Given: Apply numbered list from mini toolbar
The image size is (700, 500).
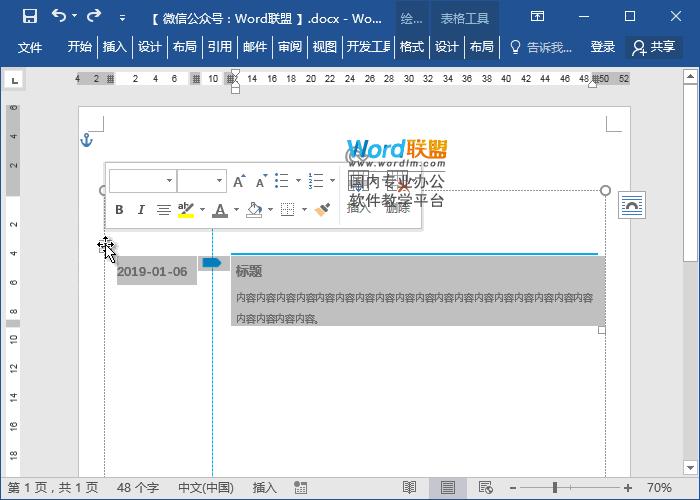Looking at the screenshot, I should (316, 181).
